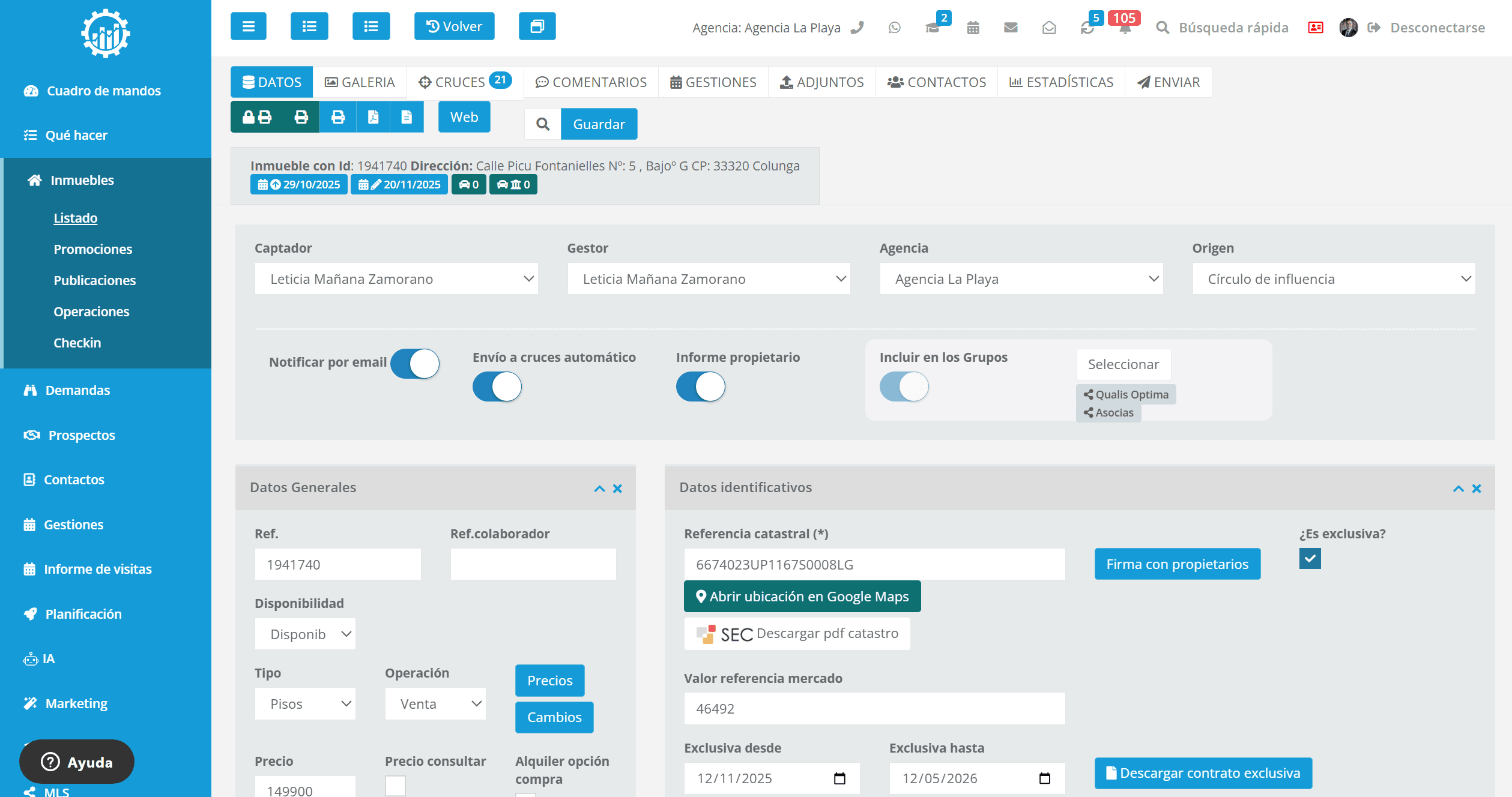Click Abrir ubicación en Google Maps
Image resolution: width=1512 pixels, height=797 pixels.
[802, 597]
